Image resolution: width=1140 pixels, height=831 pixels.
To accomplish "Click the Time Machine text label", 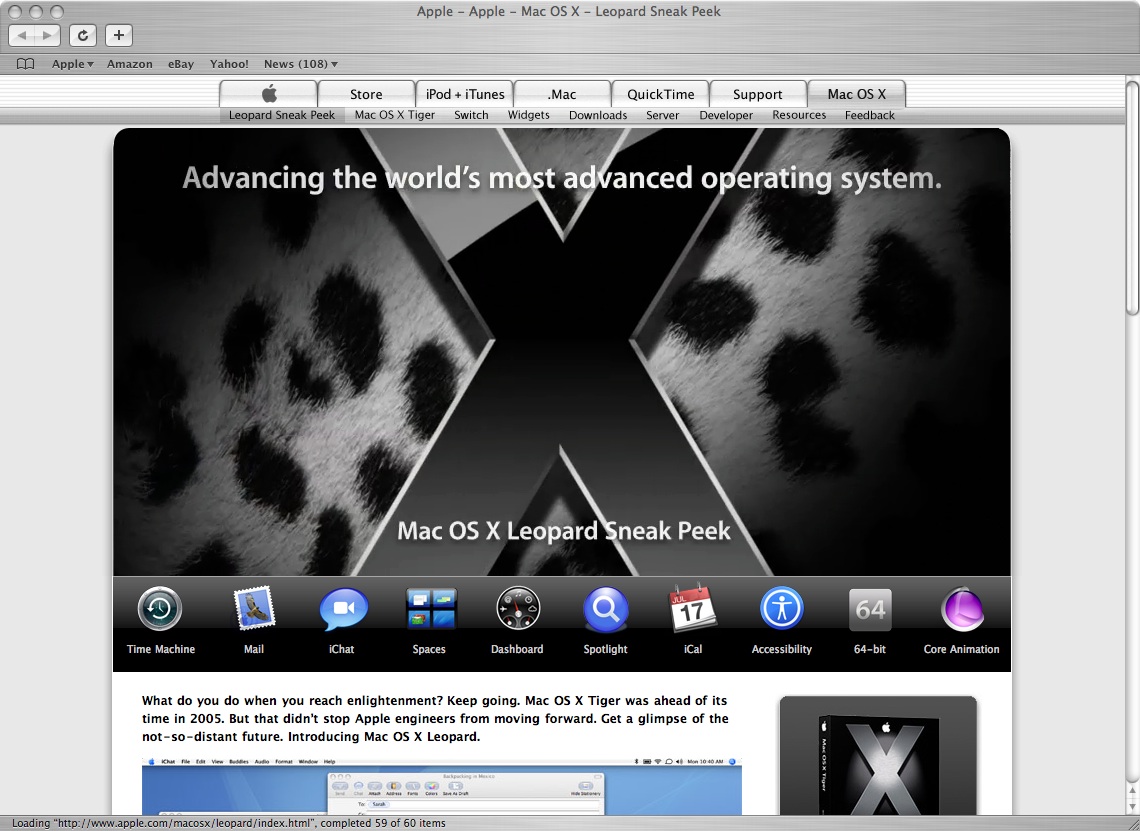I will point(161,649).
